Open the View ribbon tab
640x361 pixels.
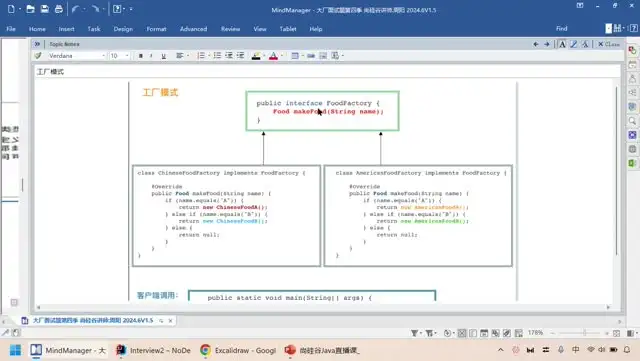point(260,29)
